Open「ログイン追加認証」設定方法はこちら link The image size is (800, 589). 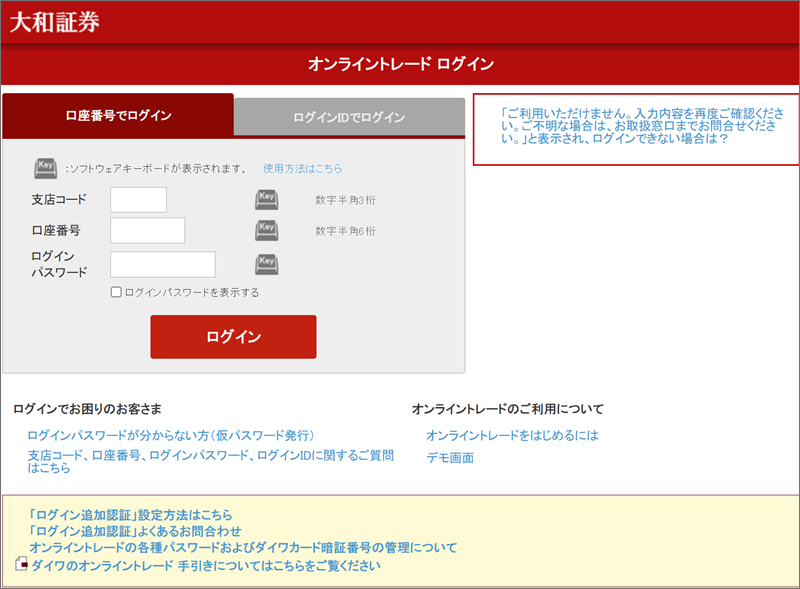pos(131,515)
